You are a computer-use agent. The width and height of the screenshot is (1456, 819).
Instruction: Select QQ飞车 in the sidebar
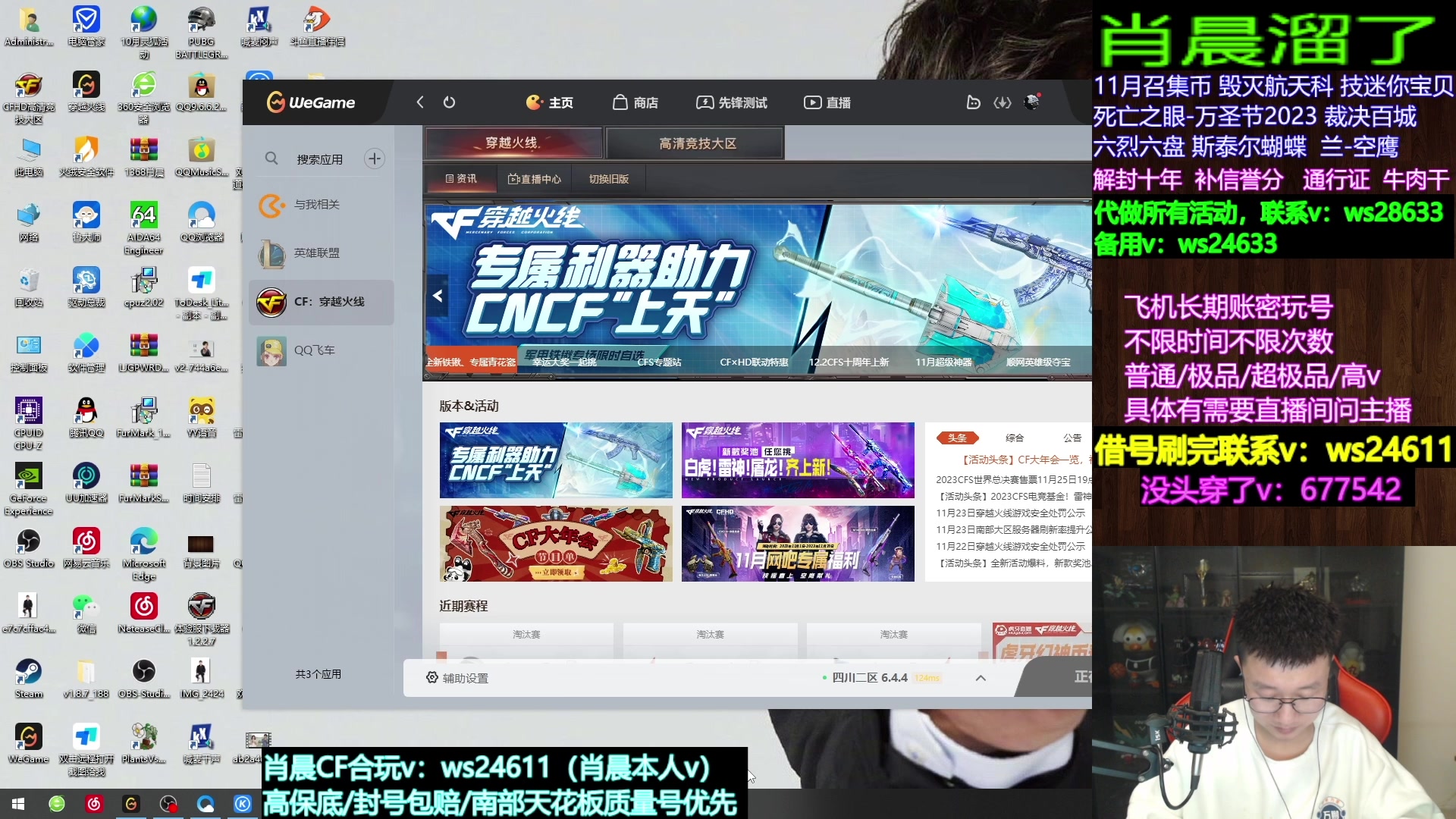(322, 350)
